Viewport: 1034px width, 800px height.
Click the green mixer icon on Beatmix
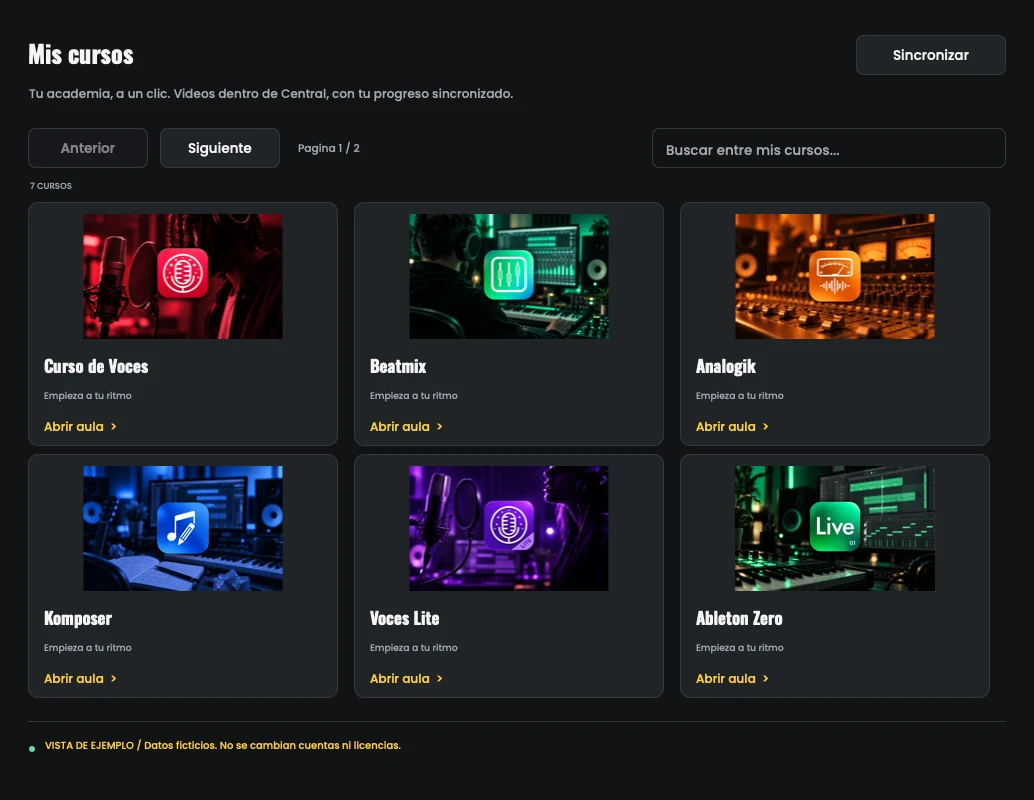click(508, 274)
